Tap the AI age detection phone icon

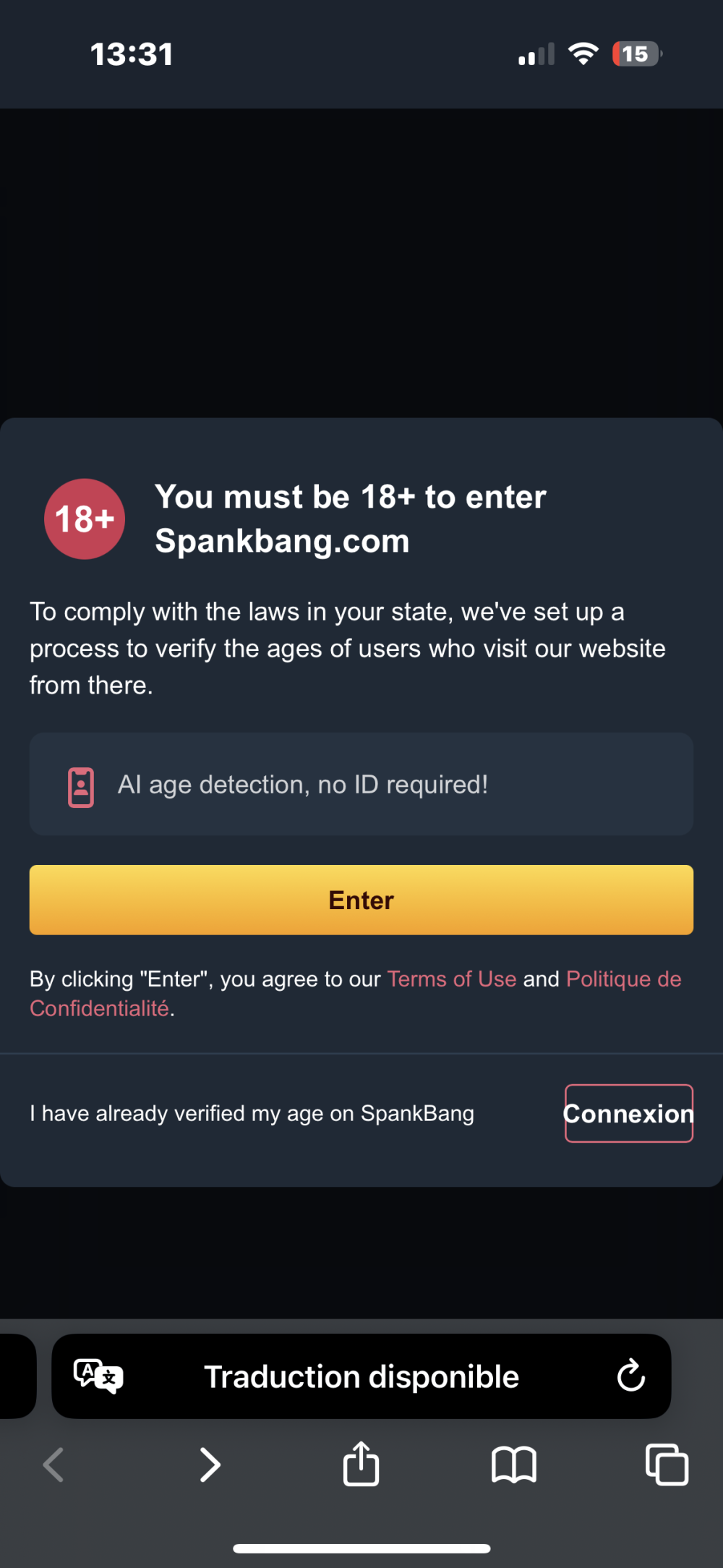pos(81,787)
